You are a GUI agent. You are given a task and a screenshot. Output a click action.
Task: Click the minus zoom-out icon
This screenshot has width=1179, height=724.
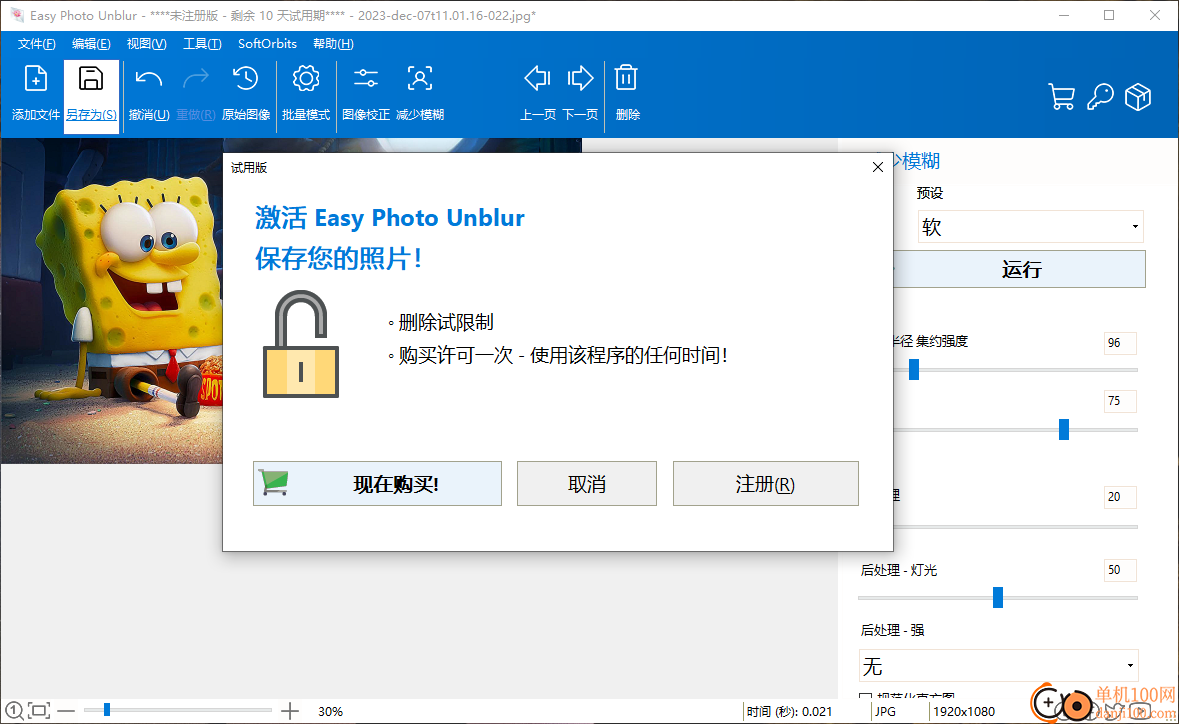point(66,710)
